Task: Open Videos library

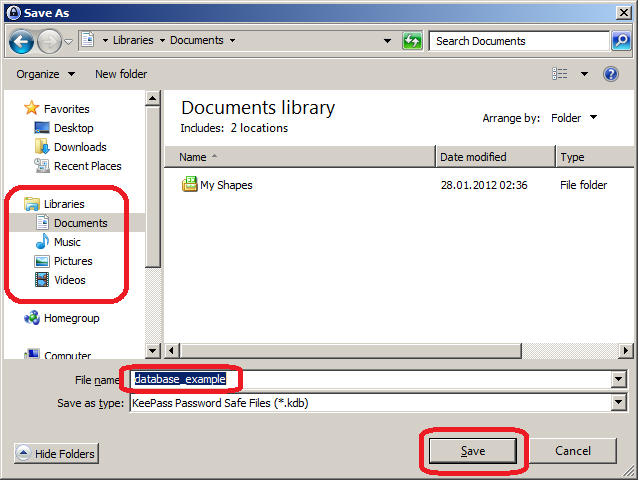Action: tap(69, 280)
